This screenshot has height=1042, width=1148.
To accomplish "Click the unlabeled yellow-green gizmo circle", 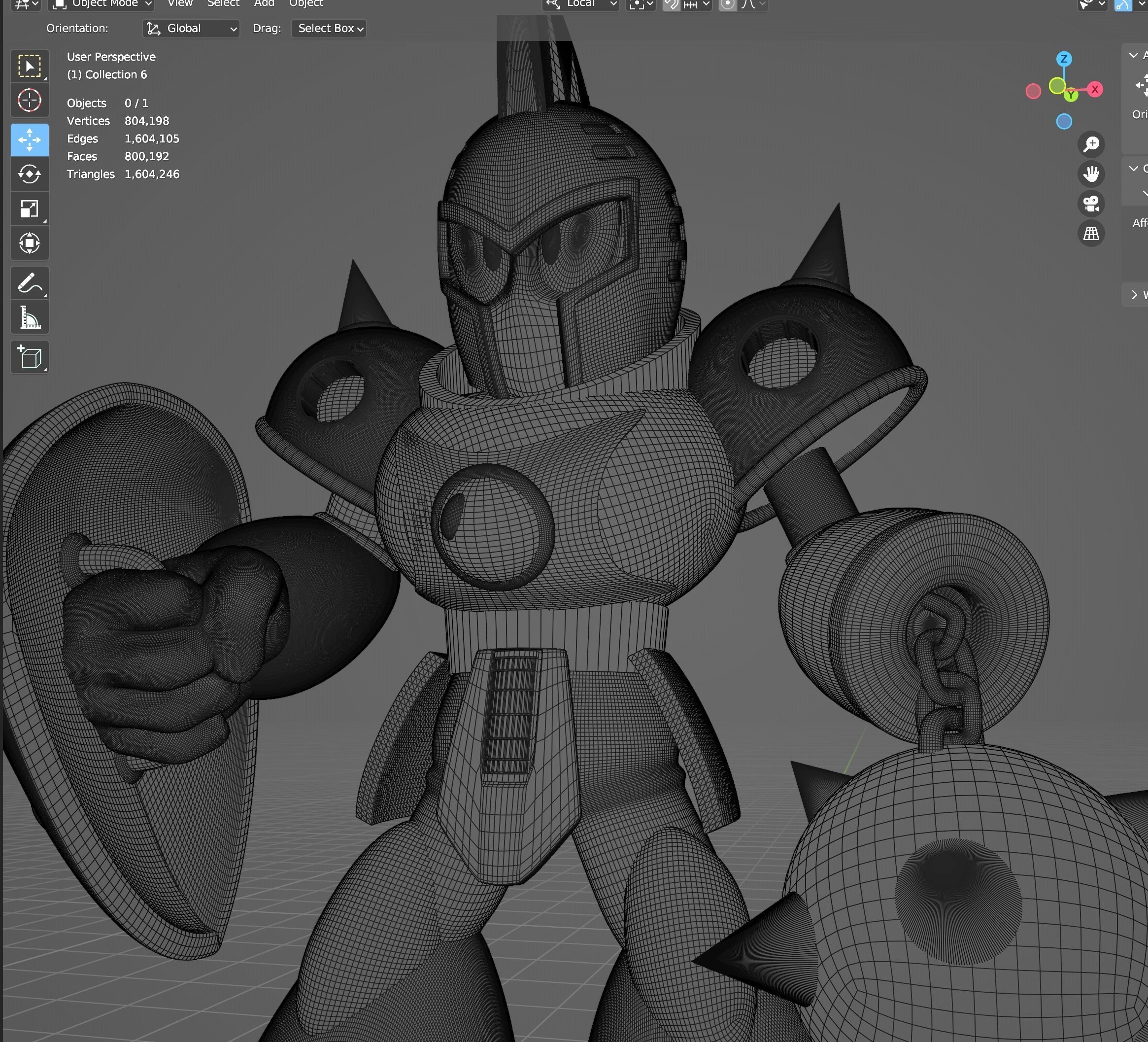I will [x=1057, y=86].
